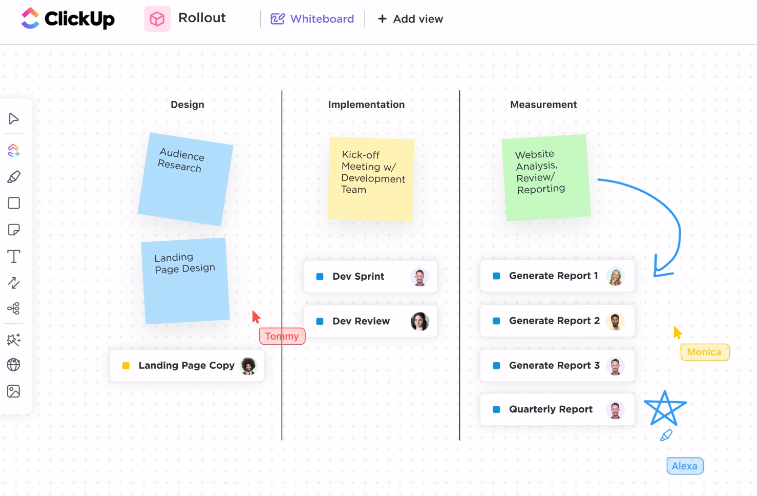Select the pen drawing tool
This screenshot has width=757, height=496.
(x=14, y=177)
